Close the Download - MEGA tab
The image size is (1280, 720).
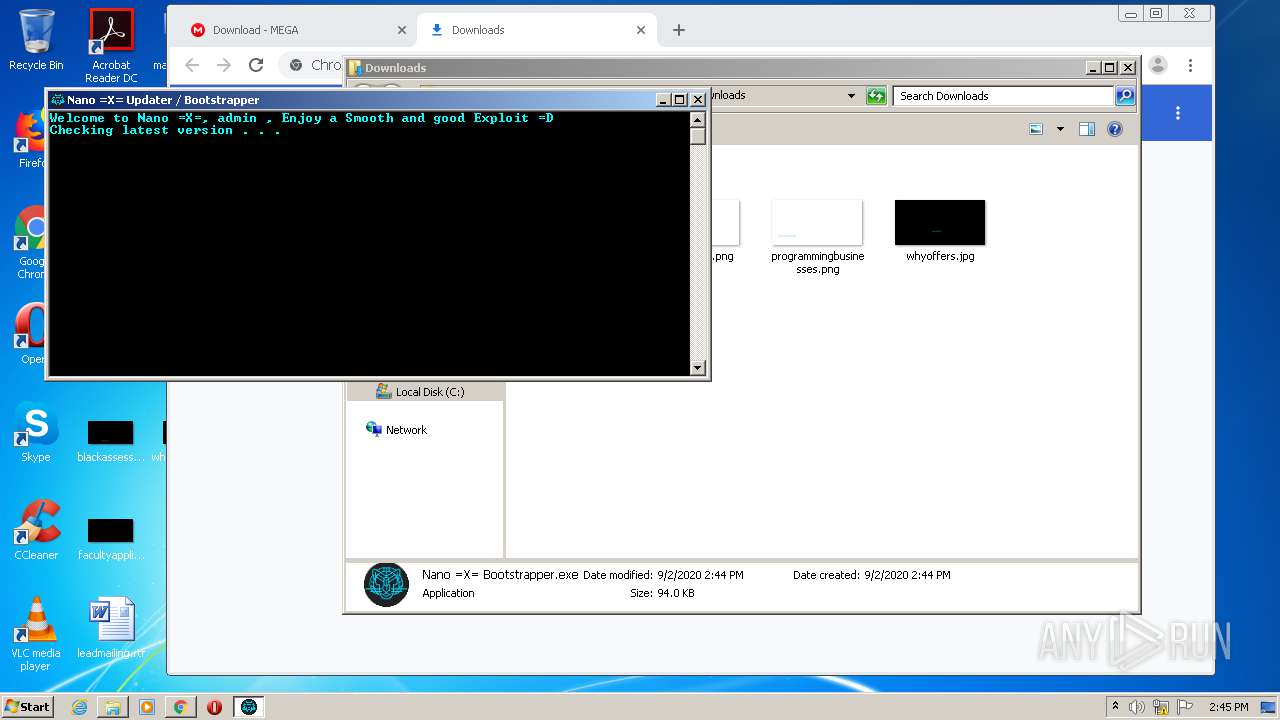coord(402,30)
